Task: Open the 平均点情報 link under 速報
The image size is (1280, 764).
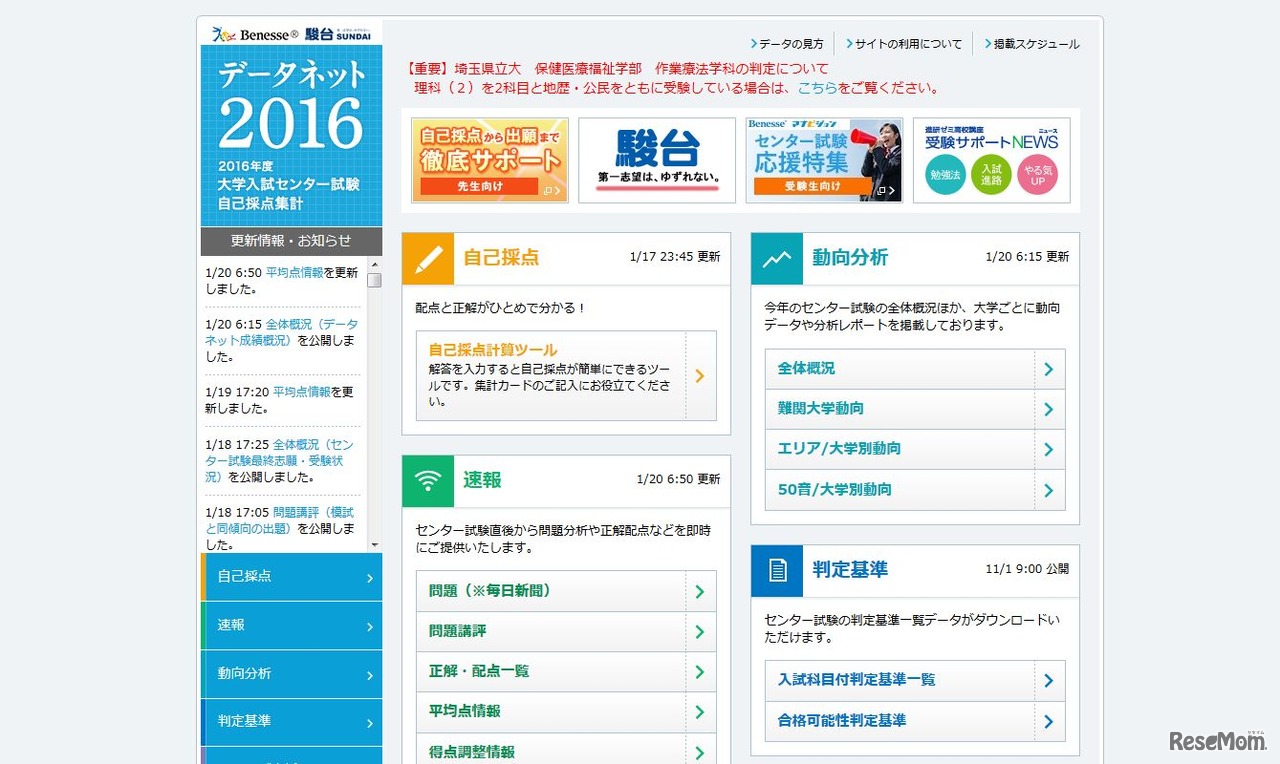Action: click(x=465, y=712)
